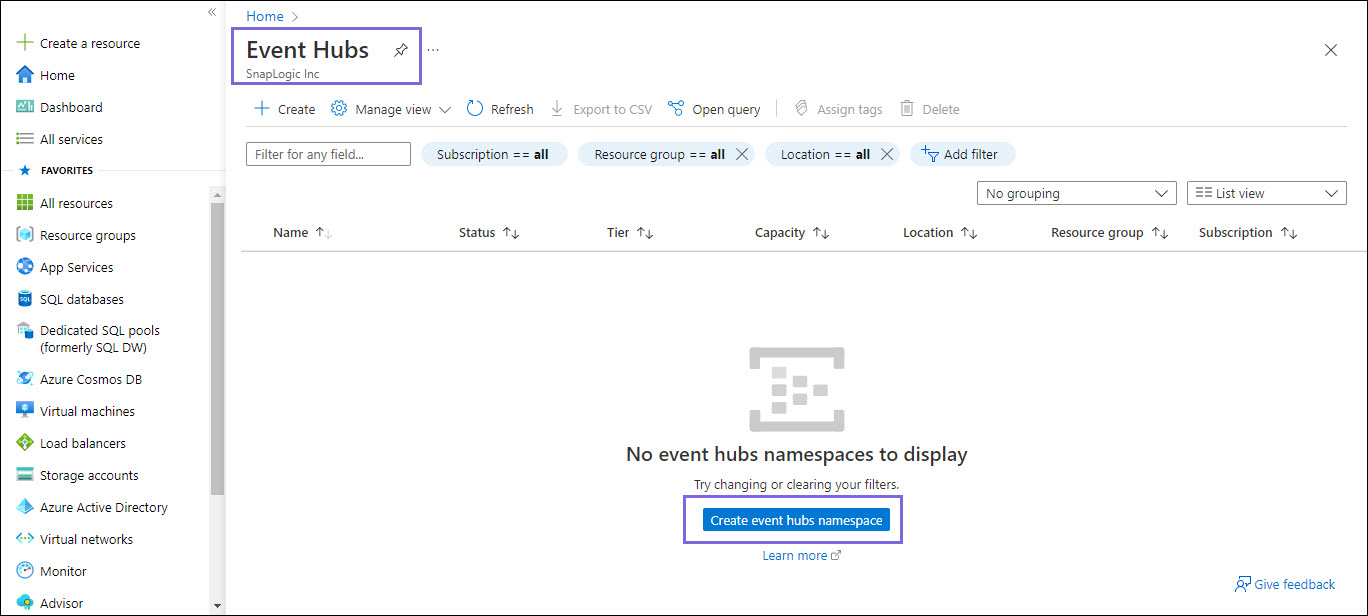The image size is (1368, 616).
Task: Open the Learn more link
Action: (x=795, y=555)
